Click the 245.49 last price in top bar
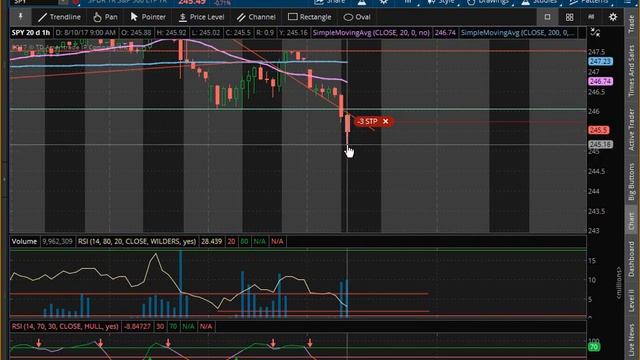The width and height of the screenshot is (640, 360). click(x=192, y=2)
